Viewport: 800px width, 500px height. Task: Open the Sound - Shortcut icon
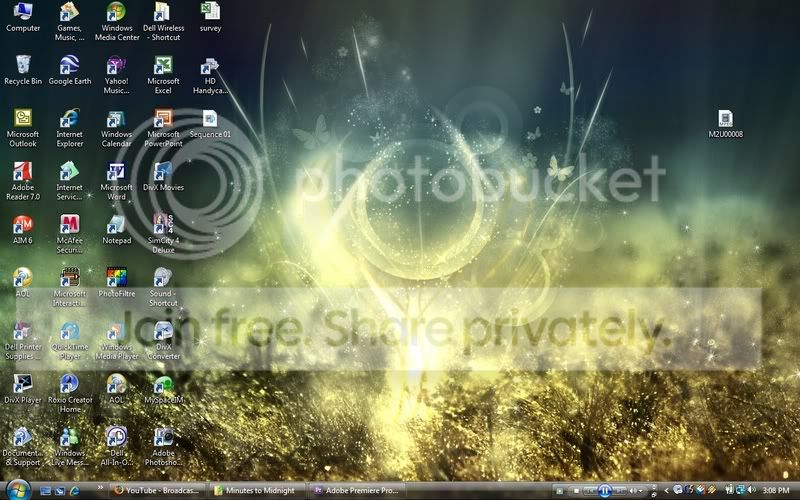163,287
